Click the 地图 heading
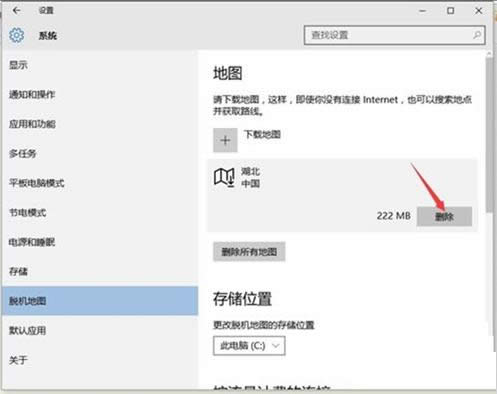 (228, 73)
